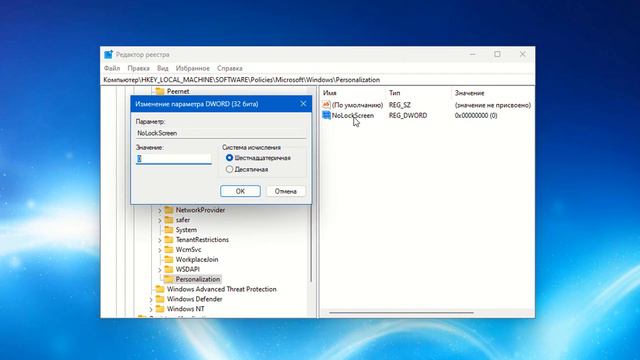This screenshot has width=640, height=360.
Task: Open the Избранное menu
Action: point(192,68)
